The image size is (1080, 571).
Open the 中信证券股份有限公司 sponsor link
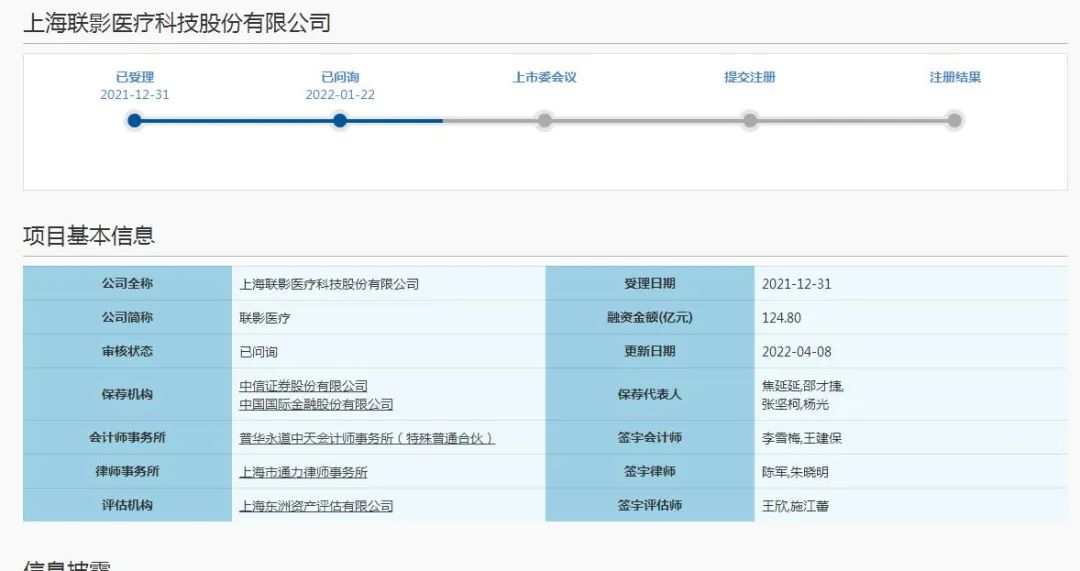tap(304, 386)
